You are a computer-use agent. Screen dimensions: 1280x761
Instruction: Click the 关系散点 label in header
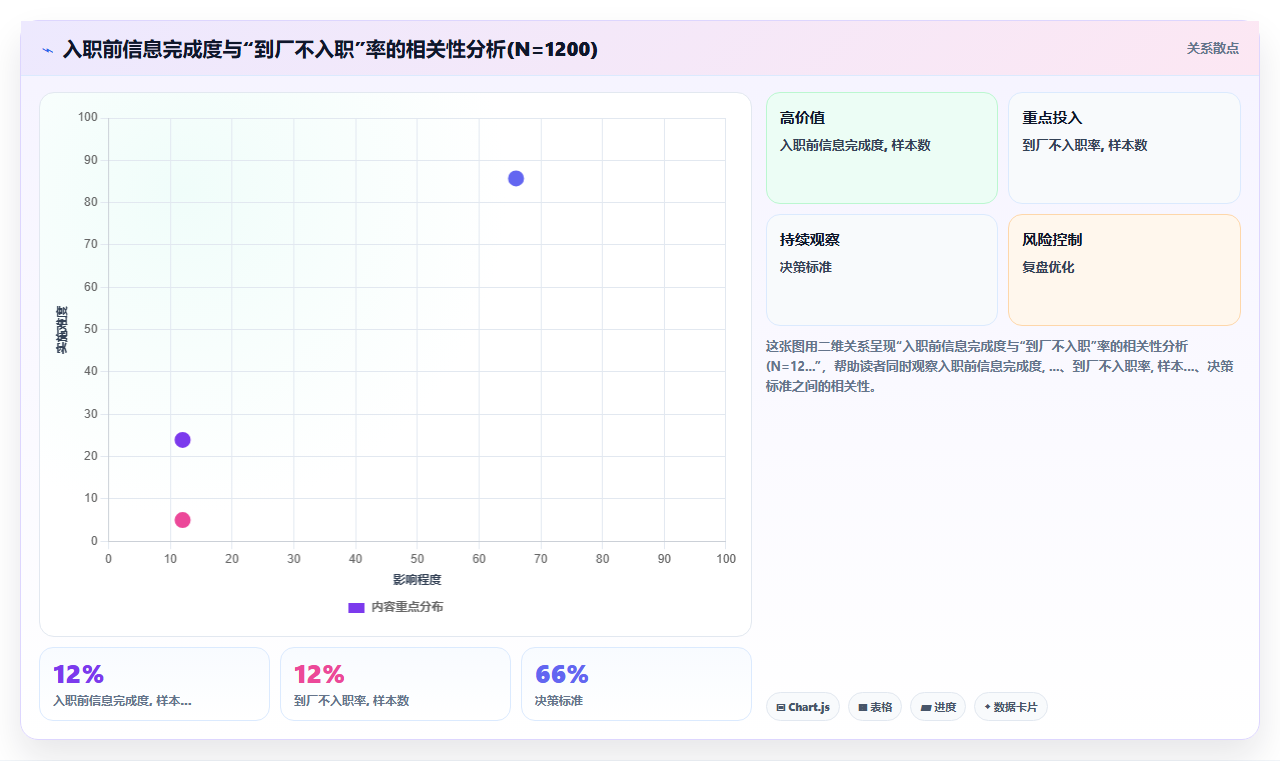tap(1212, 48)
